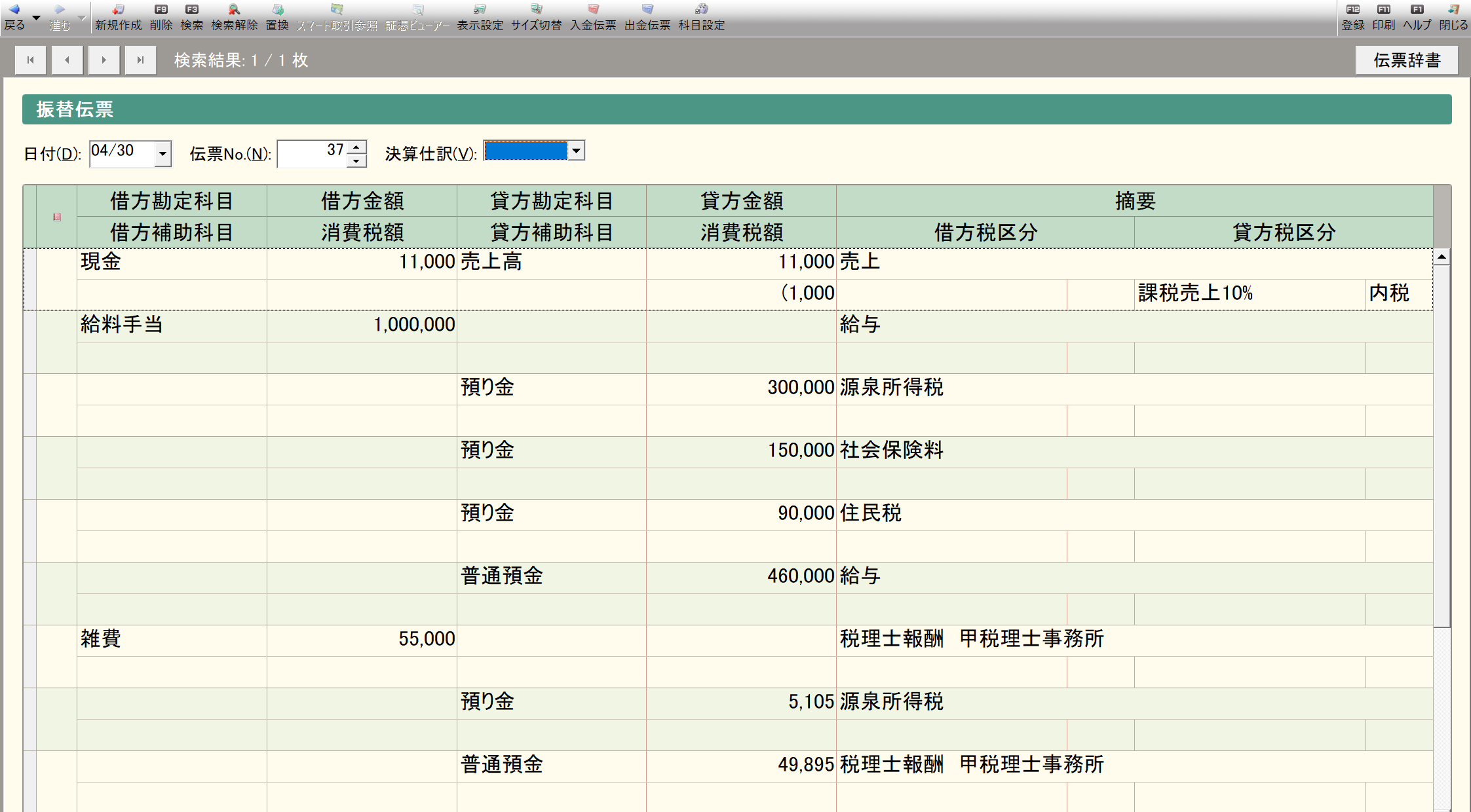The height and width of the screenshot is (812, 1471).
Task: Click the 置換 replace icon
Action: pyautogui.click(x=277, y=16)
